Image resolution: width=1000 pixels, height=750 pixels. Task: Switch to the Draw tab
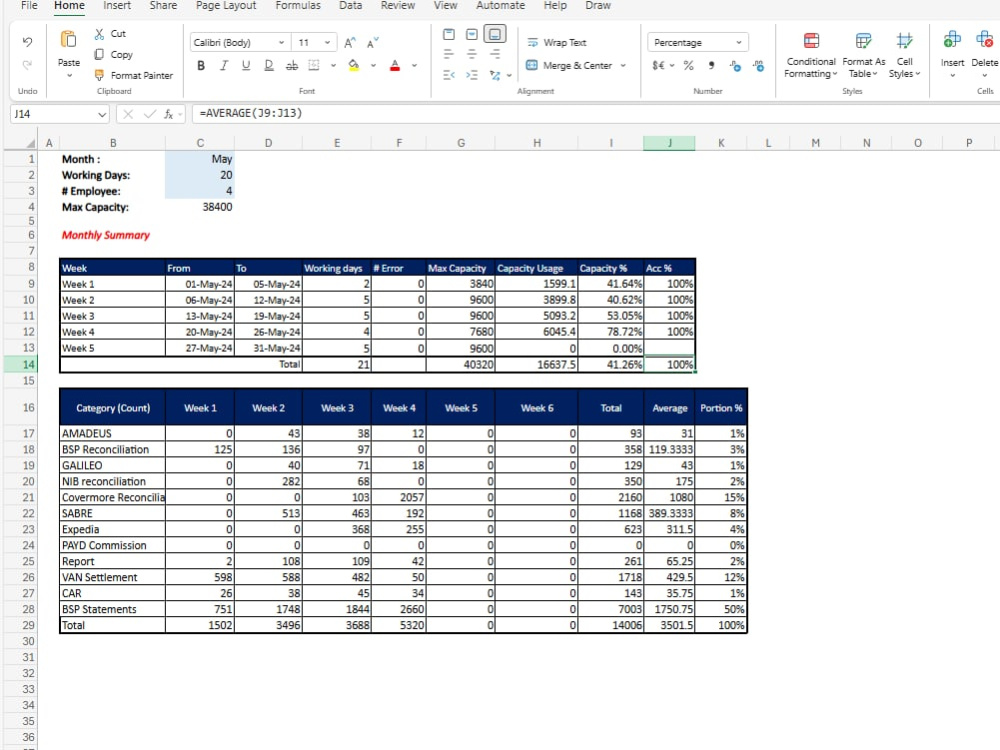point(598,5)
